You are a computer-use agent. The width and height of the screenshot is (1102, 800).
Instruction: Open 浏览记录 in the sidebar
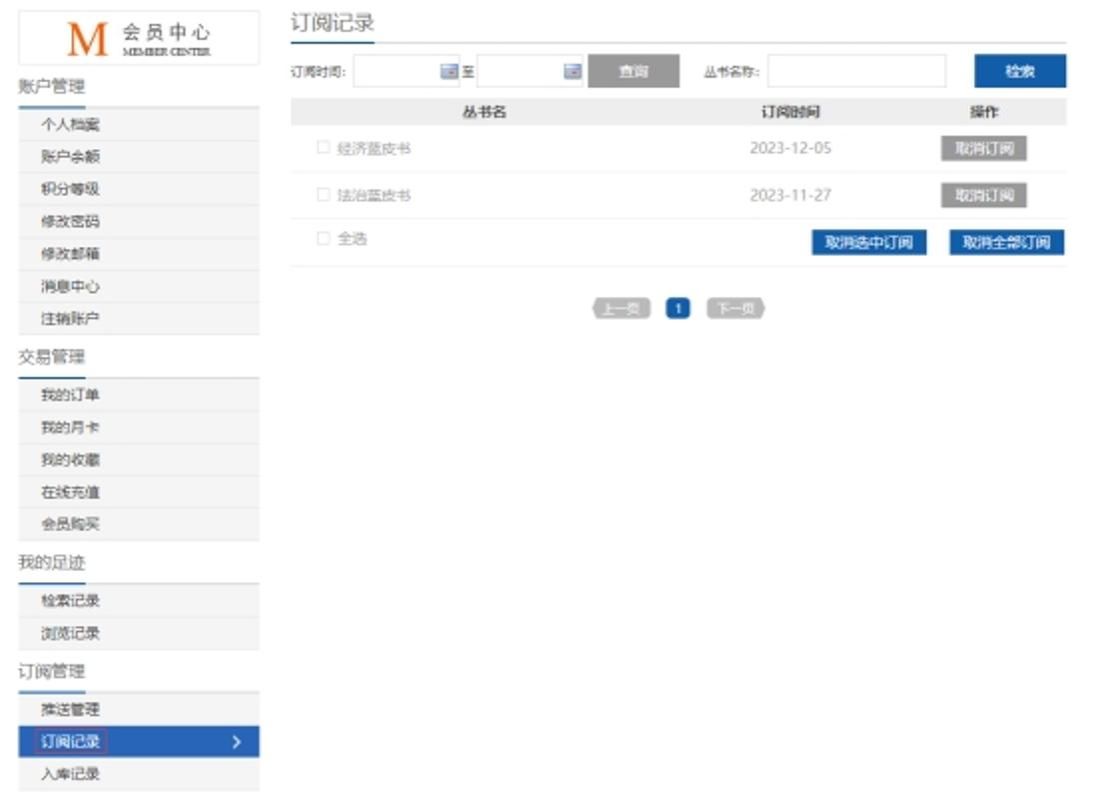pos(70,634)
